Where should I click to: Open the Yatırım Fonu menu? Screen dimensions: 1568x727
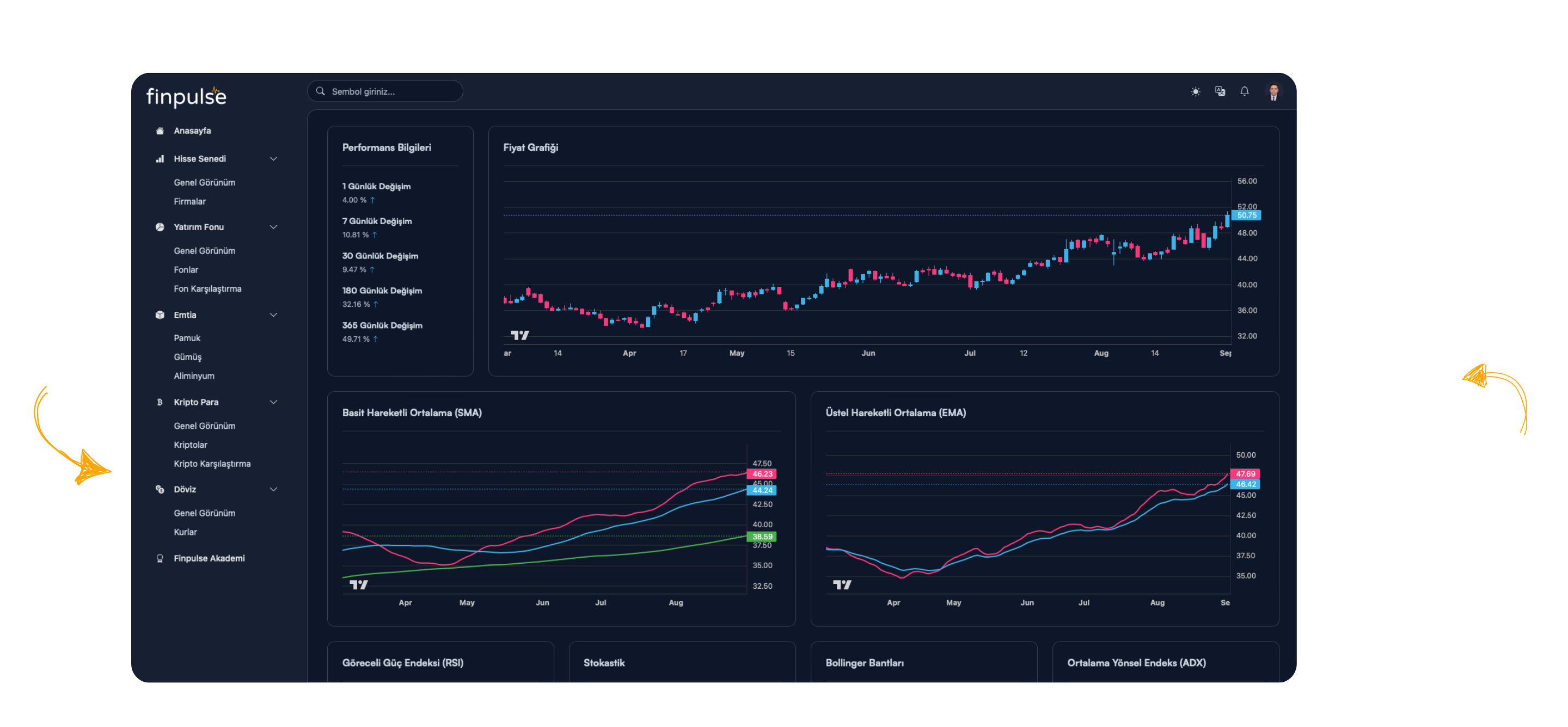[198, 227]
